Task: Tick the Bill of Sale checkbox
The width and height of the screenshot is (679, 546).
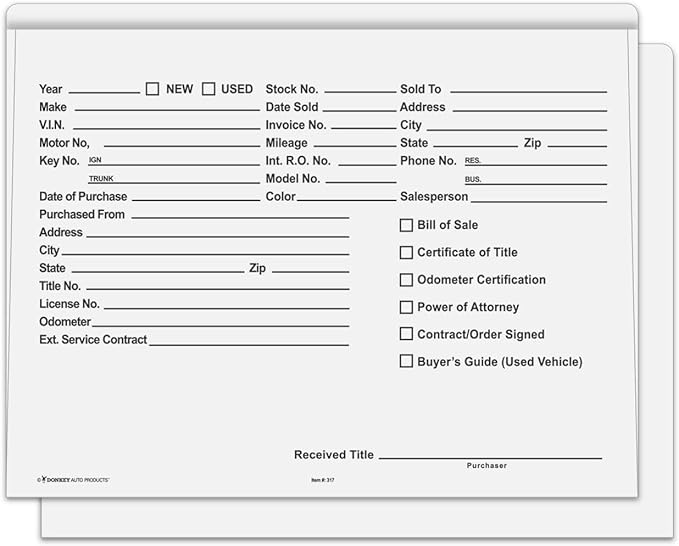Action: click(x=406, y=225)
